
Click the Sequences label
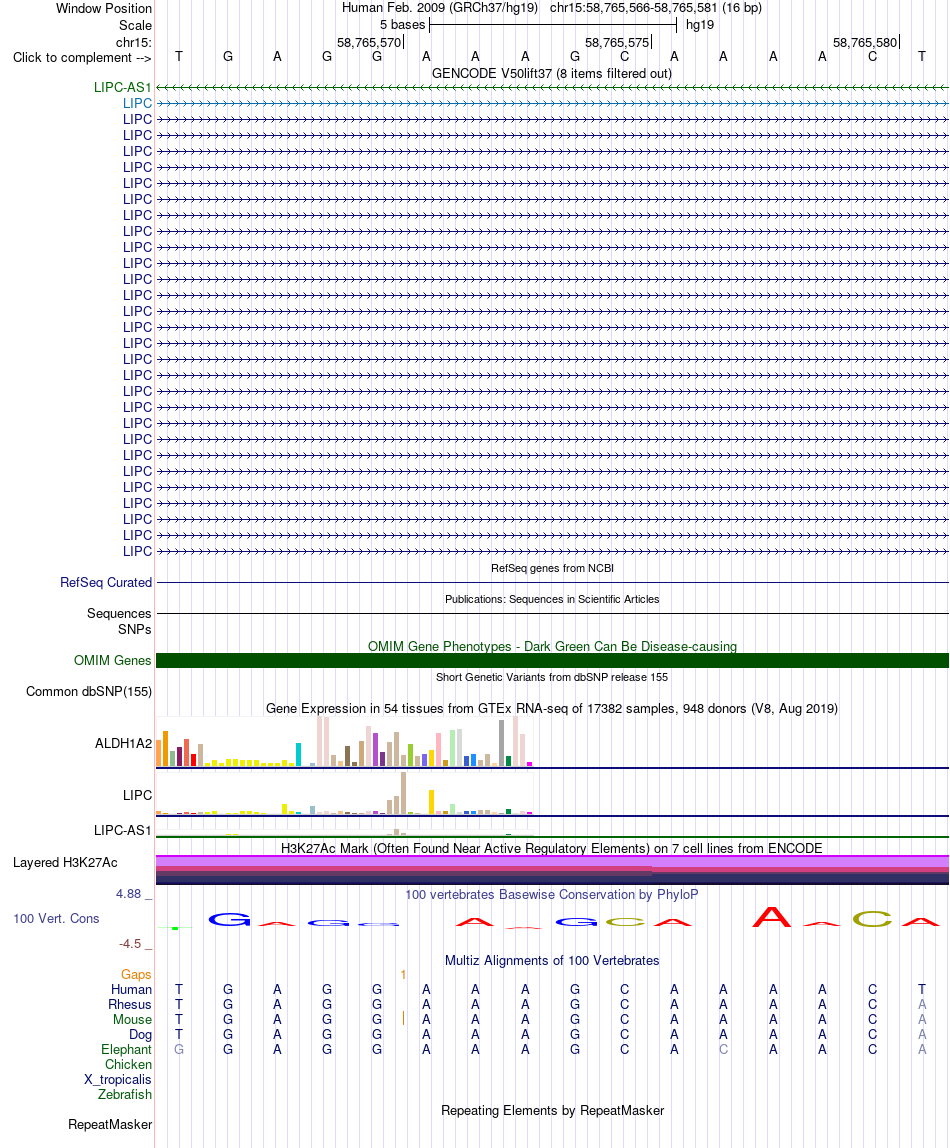[119, 613]
